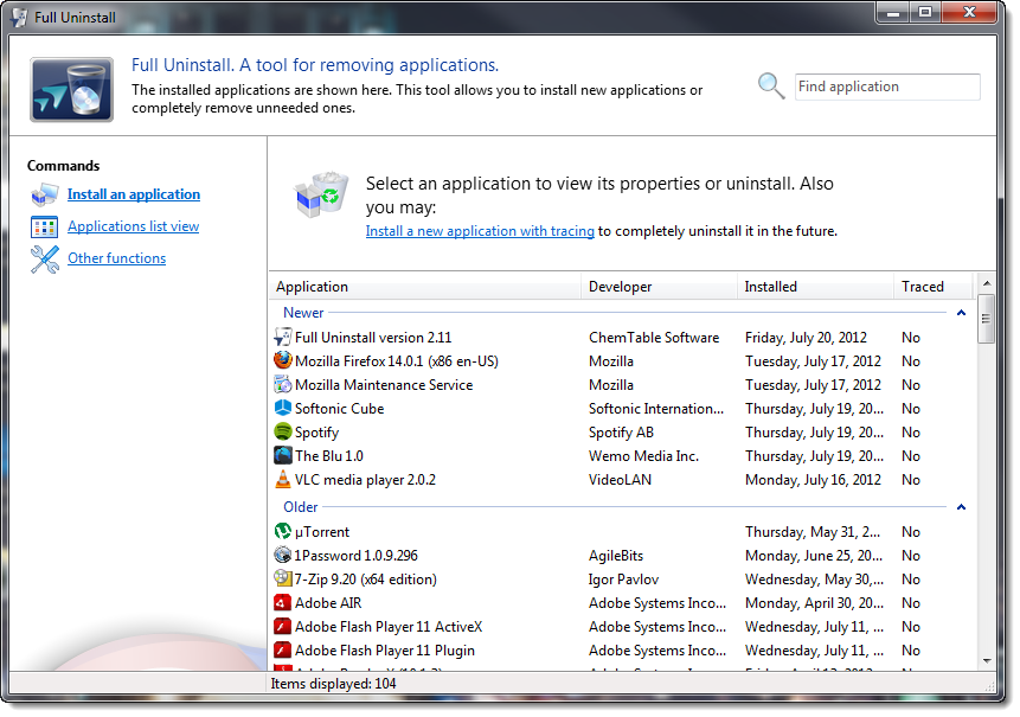Sort by Developer column header
The image size is (1020, 717).
point(659,286)
